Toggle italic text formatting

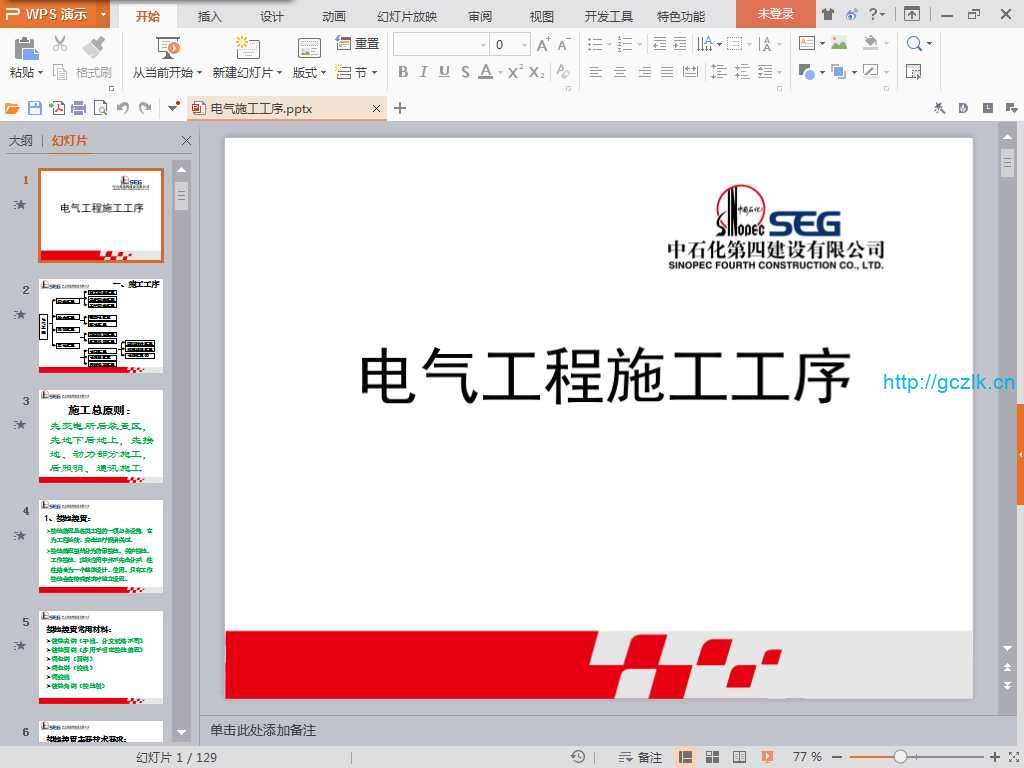click(x=423, y=72)
